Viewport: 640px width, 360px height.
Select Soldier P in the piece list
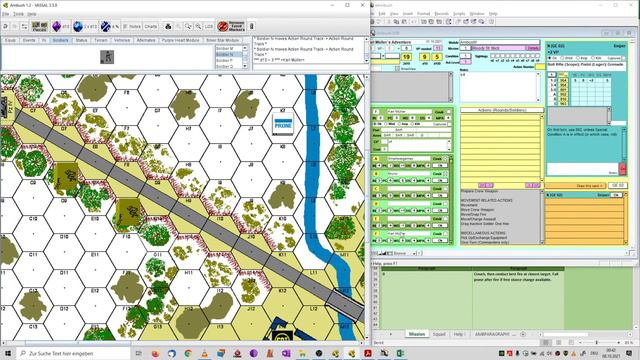tap(229, 60)
